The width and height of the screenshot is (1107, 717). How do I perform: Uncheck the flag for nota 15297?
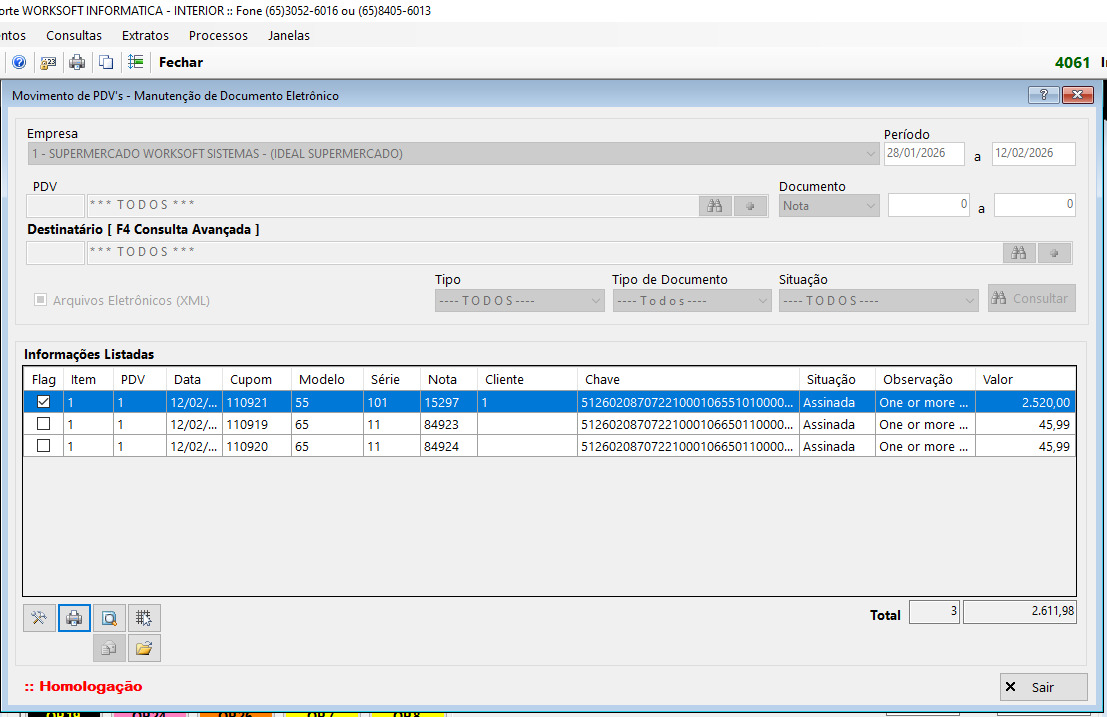click(x=43, y=402)
